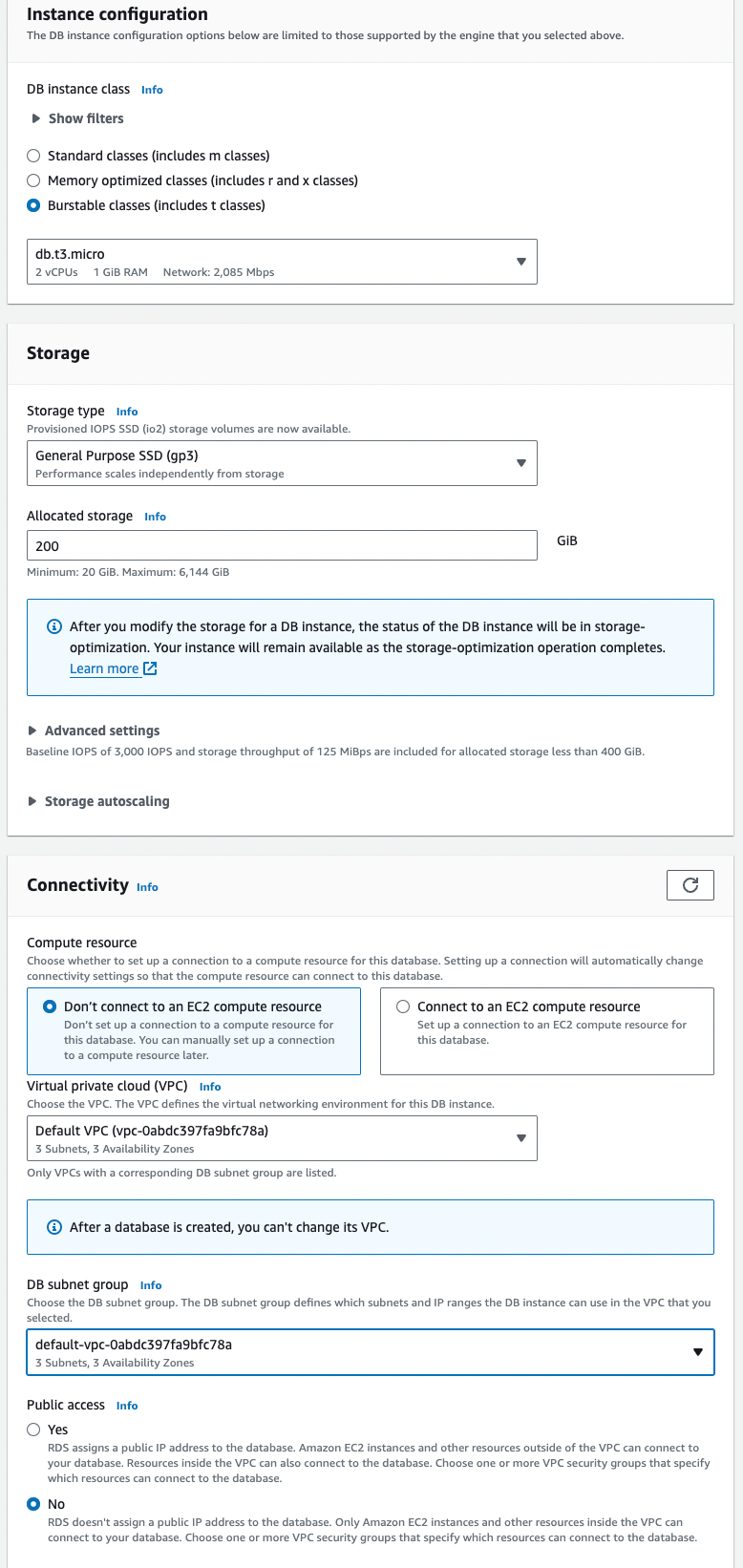743x1568 pixels.
Task: Open the Default VPC dropdown
Action: pos(282,1138)
